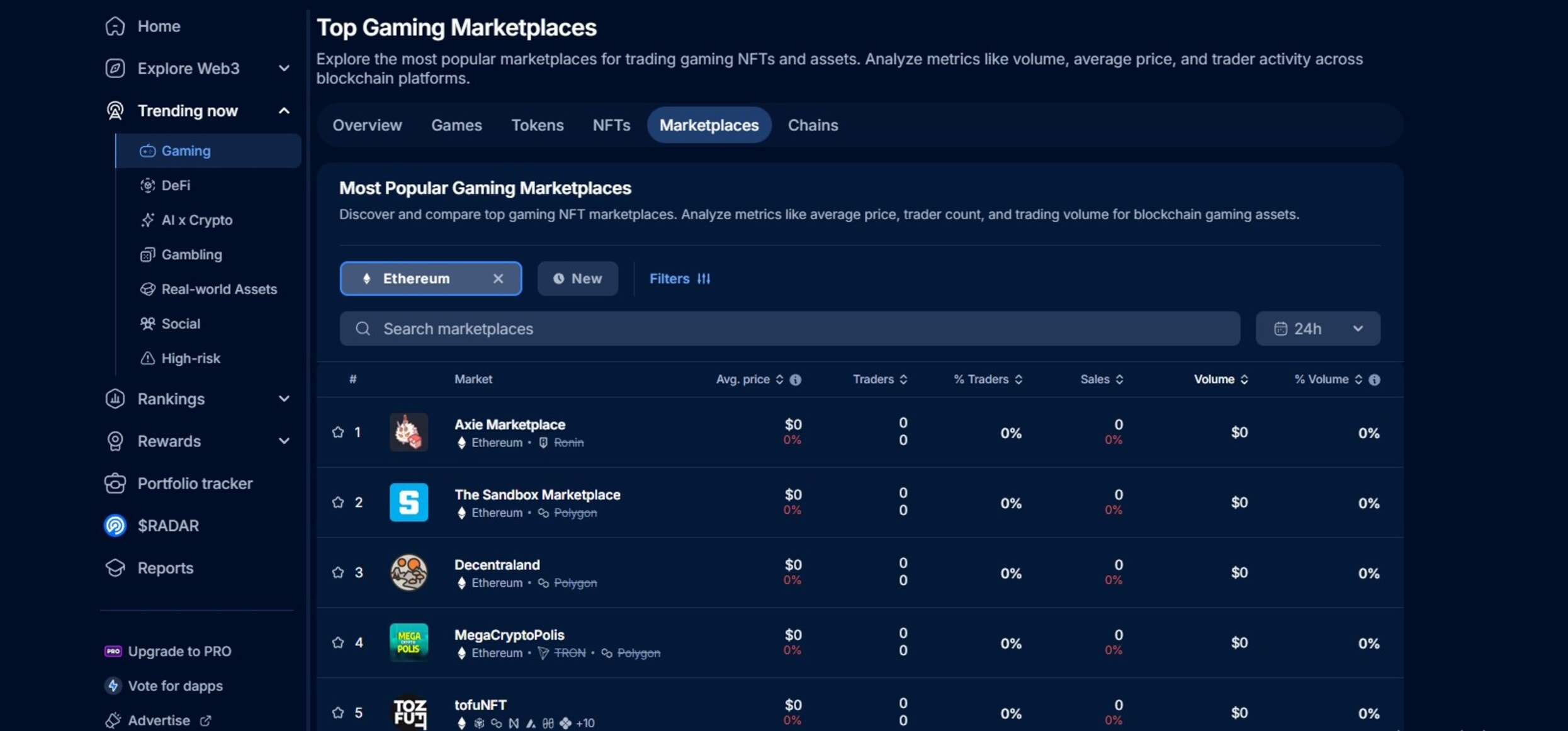1568x731 pixels.
Task: Select the Gambling dice icon
Action: point(147,254)
